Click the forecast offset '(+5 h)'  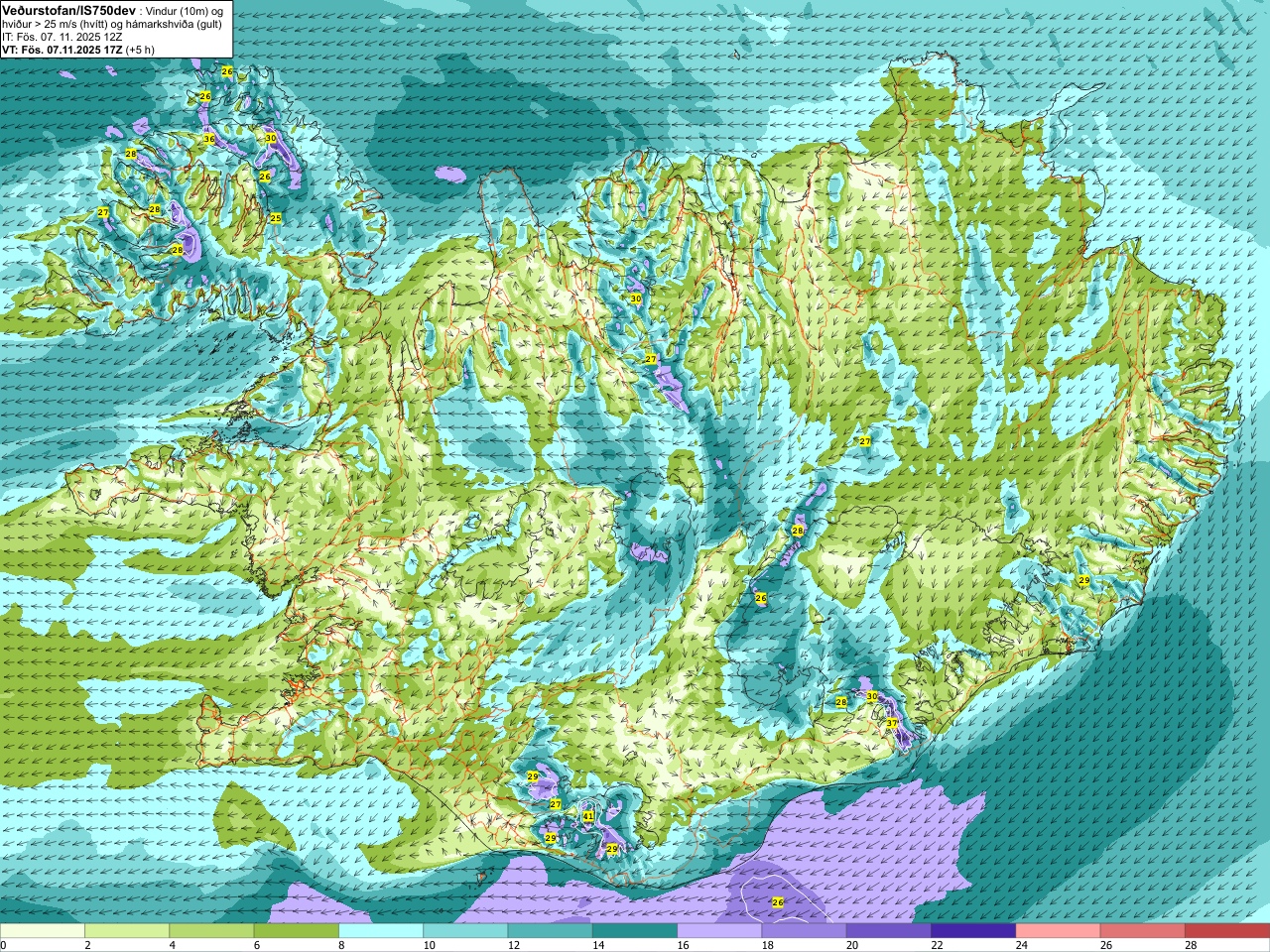[x=141, y=50]
